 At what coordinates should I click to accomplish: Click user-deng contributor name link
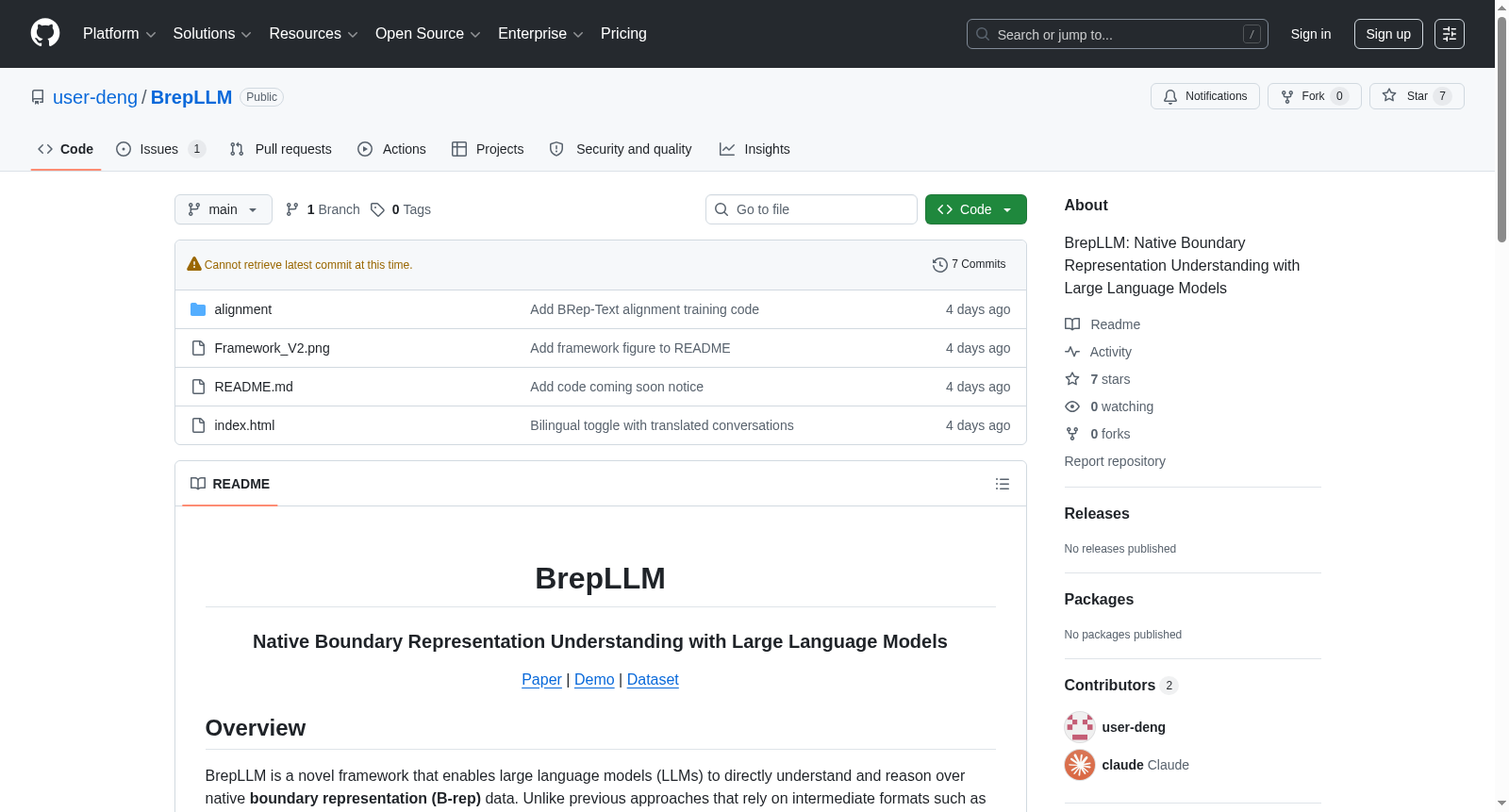tap(1134, 727)
